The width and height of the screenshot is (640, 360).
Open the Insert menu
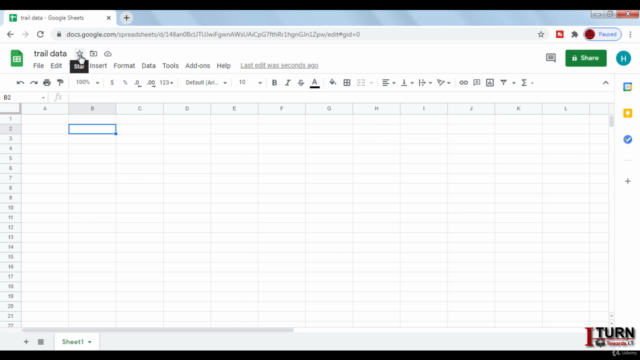(98, 66)
